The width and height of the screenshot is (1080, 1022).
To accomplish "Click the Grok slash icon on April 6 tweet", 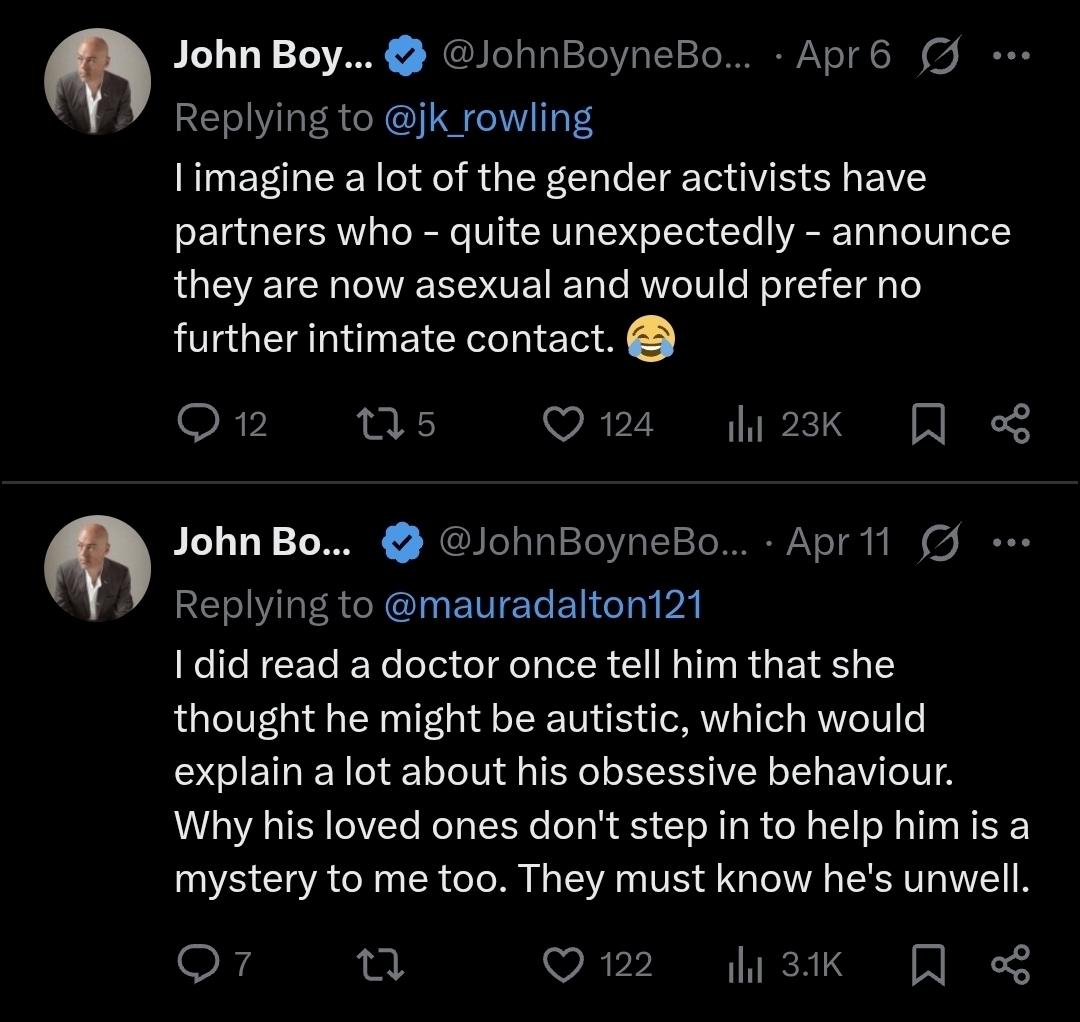I will (x=939, y=57).
